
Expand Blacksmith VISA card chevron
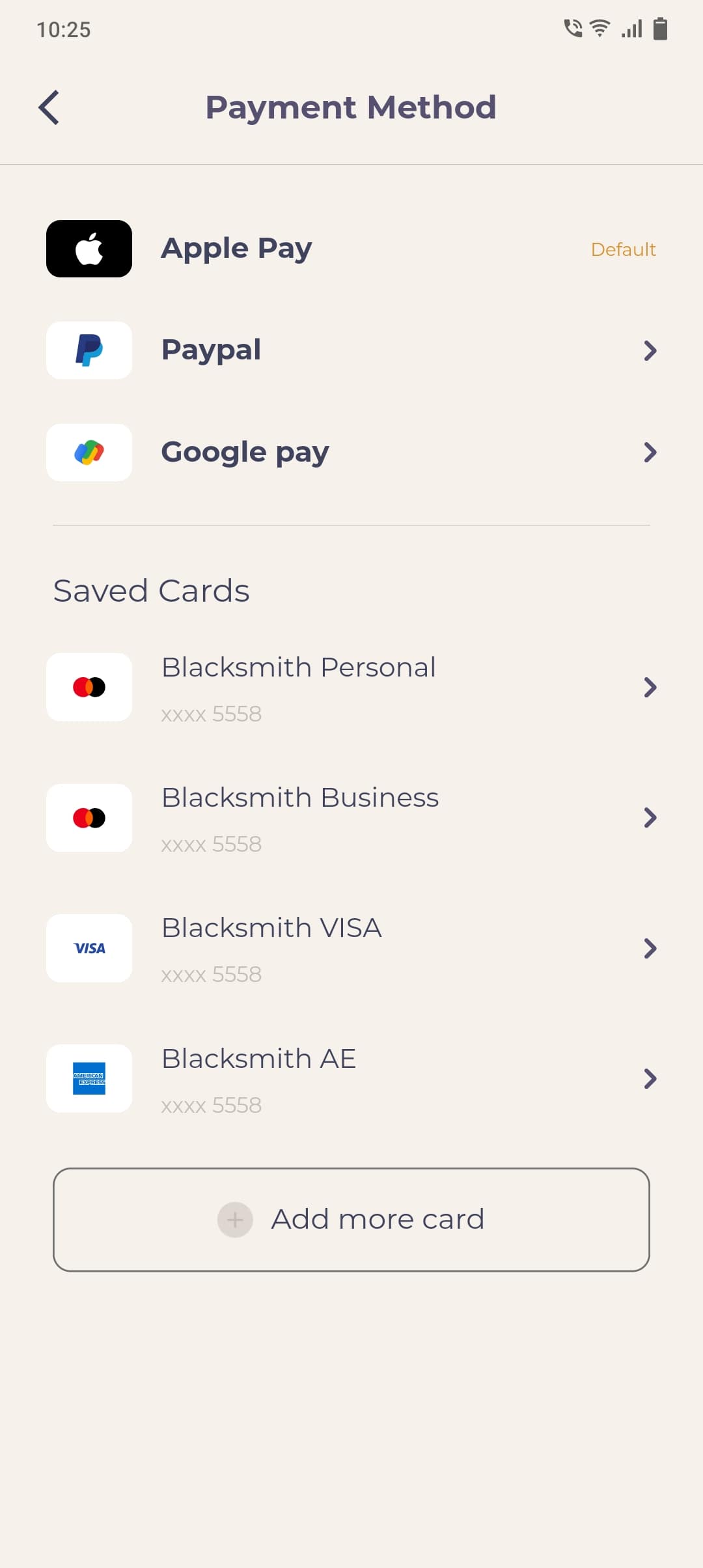[x=650, y=948]
